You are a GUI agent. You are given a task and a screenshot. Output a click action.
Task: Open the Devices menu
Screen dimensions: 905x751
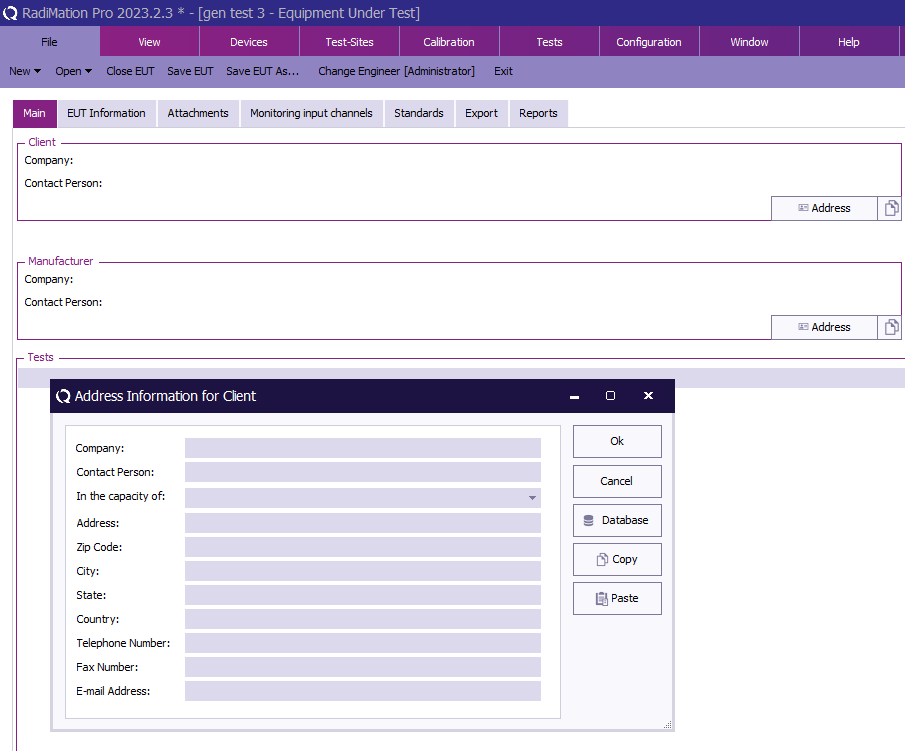click(249, 42)
